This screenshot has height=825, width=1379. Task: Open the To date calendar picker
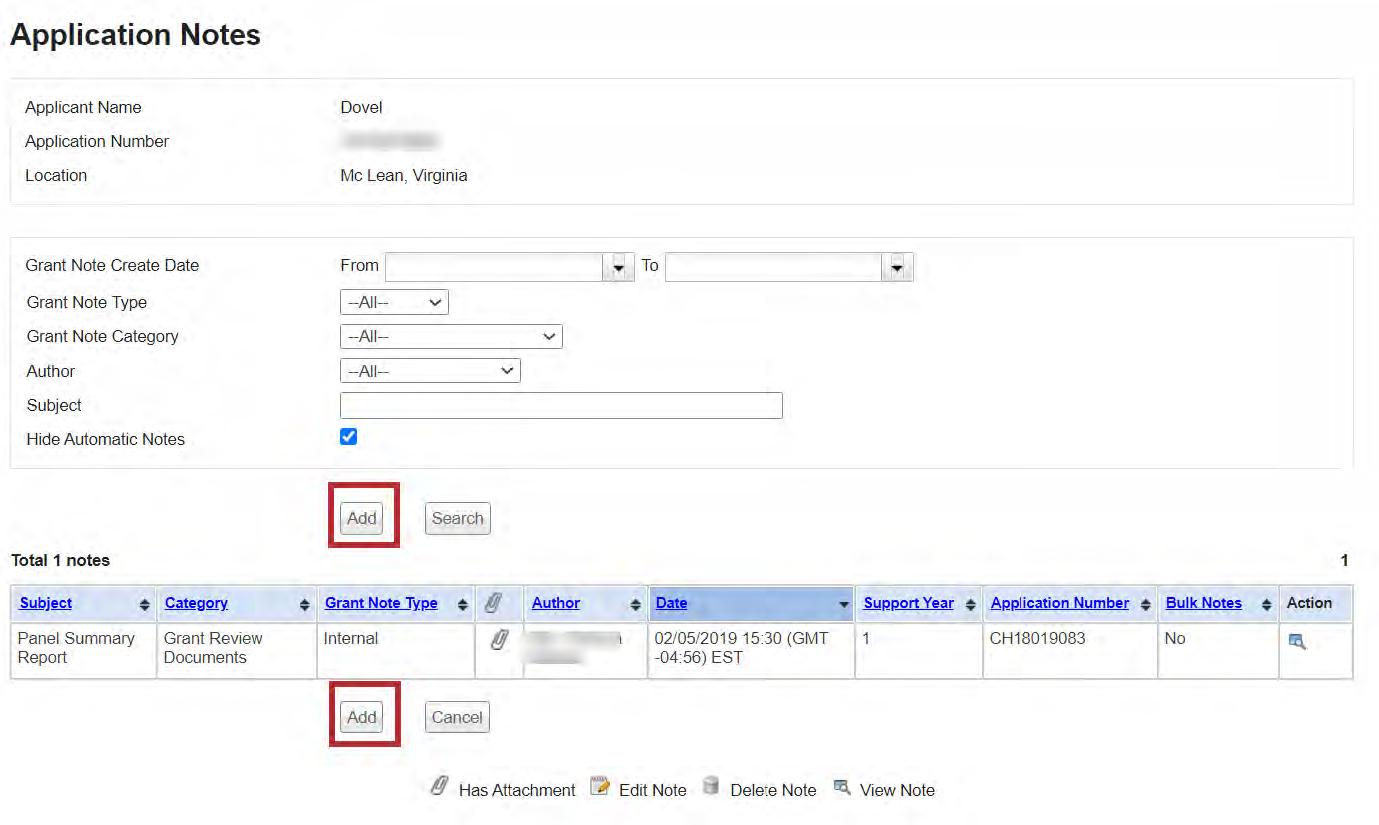tap(898, 267)
